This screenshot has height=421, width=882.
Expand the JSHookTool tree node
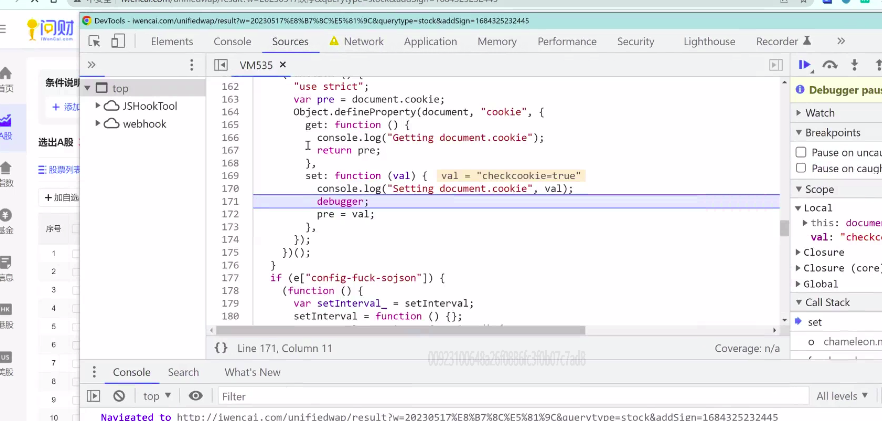pos(98,106)
